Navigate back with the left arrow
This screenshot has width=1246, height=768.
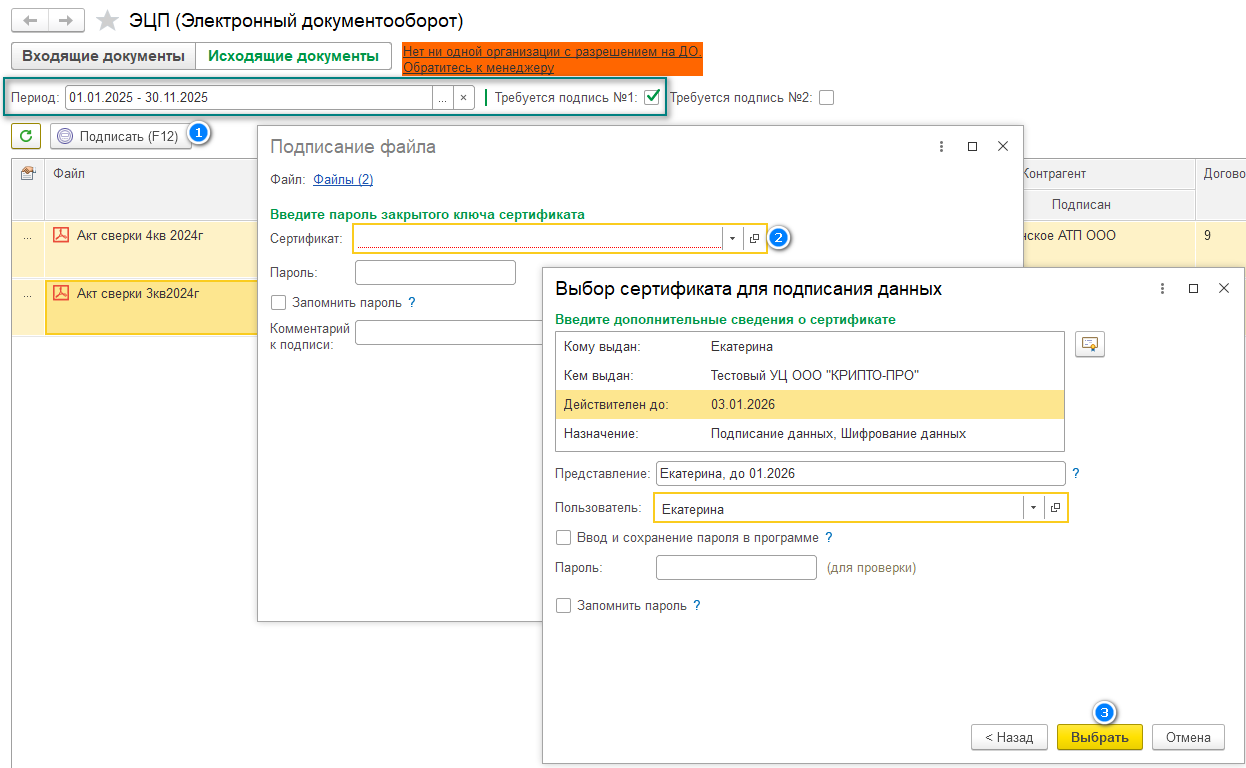click(30, 21)
